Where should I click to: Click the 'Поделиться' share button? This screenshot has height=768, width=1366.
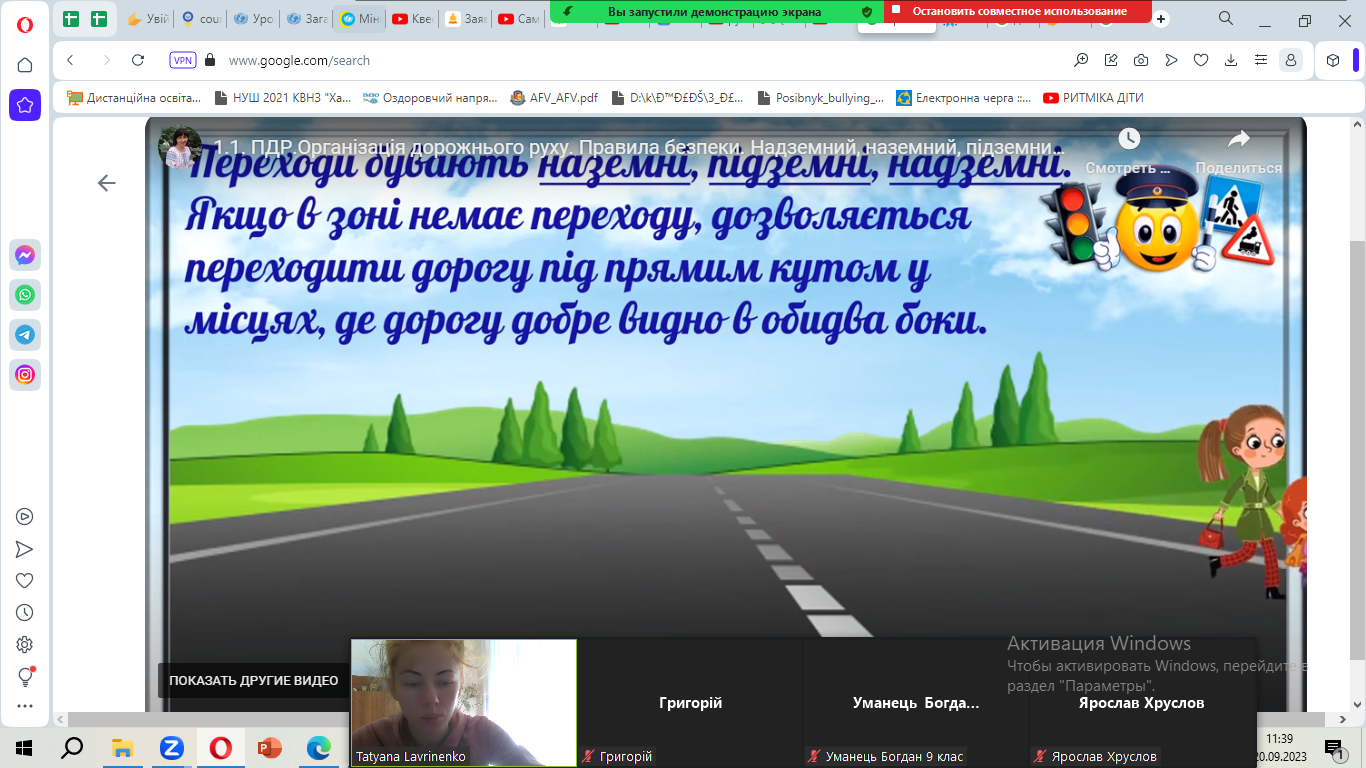point(1239,151)
